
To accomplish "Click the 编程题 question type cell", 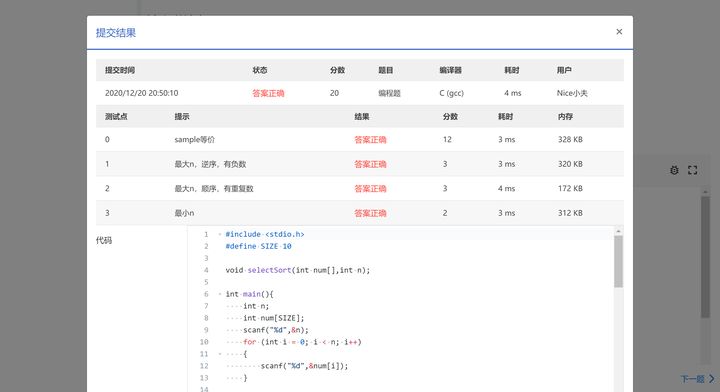I will (389, 93).
